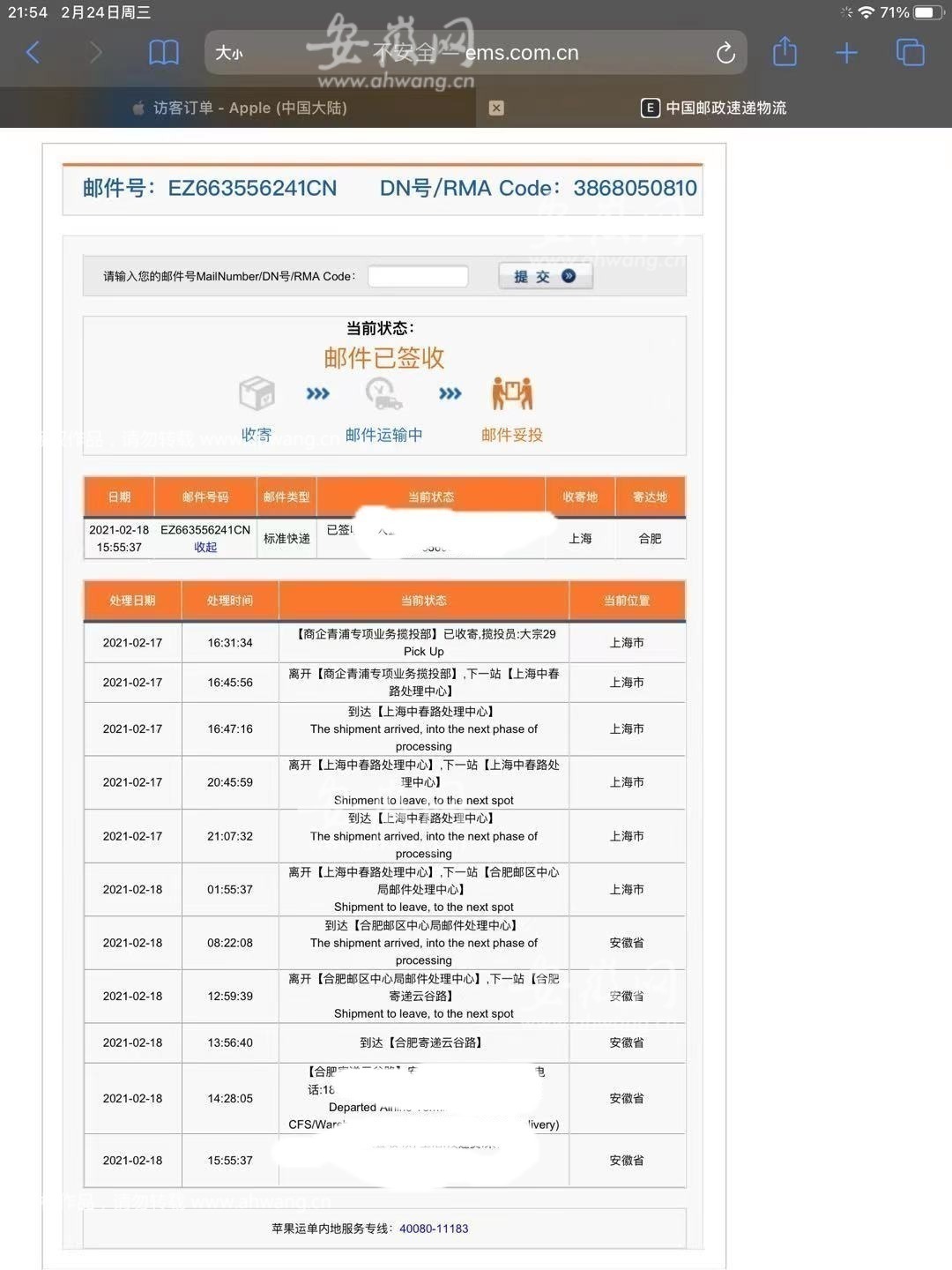Click the 收寄地 column header
952x1270 pixels.
click(580, 497)
